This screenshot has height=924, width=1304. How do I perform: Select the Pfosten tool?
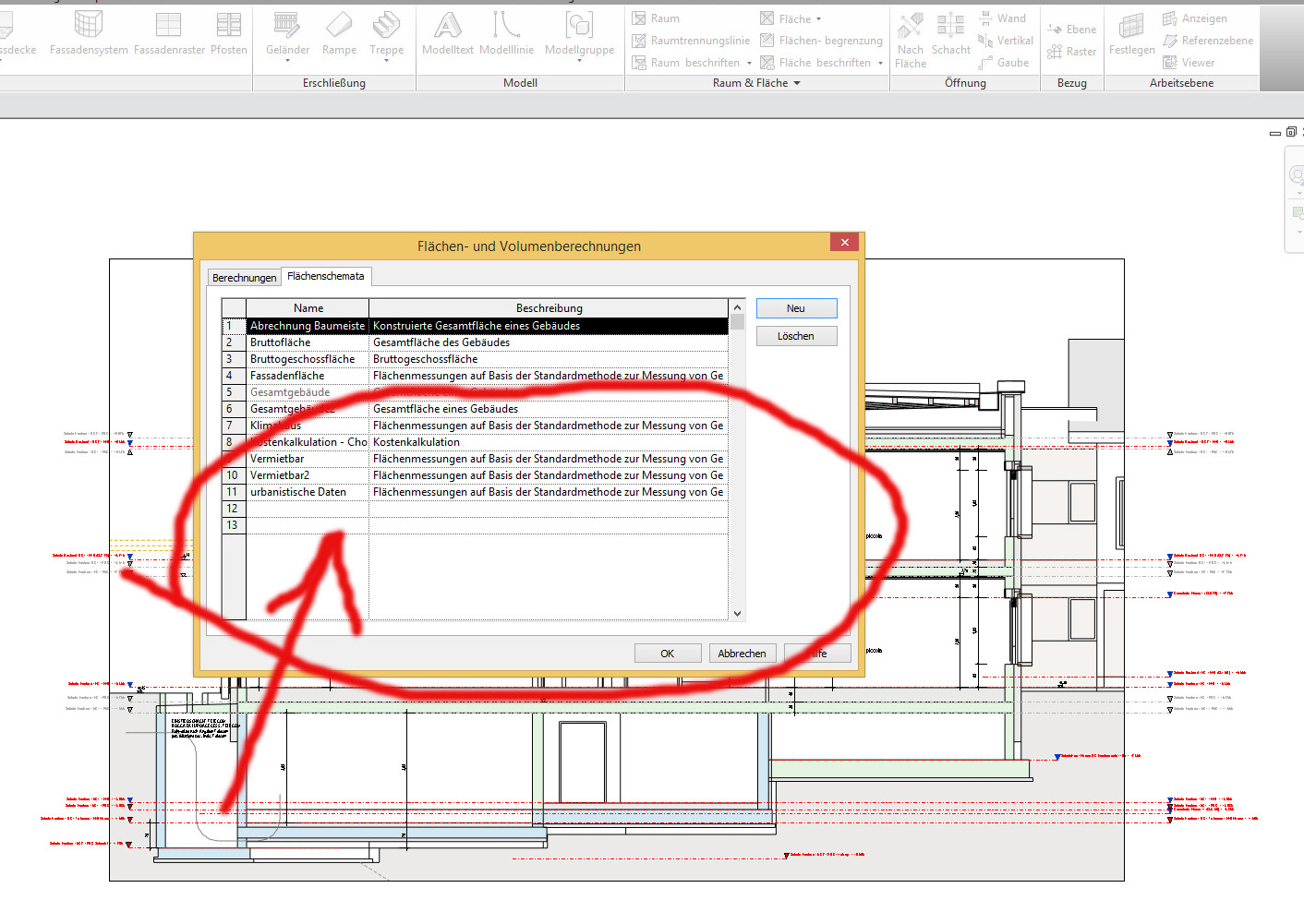[228, 34]
